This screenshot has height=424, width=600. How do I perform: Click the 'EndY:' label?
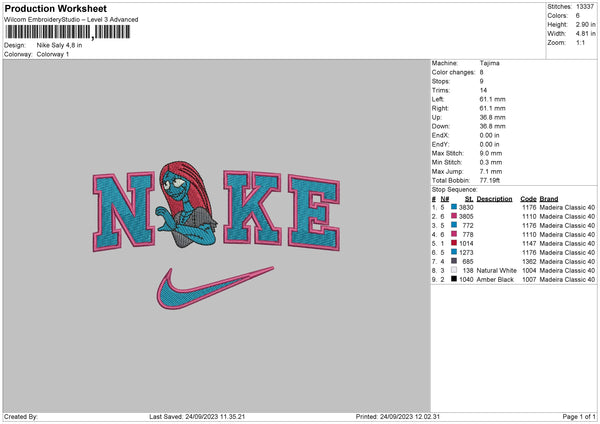[440, 144]
